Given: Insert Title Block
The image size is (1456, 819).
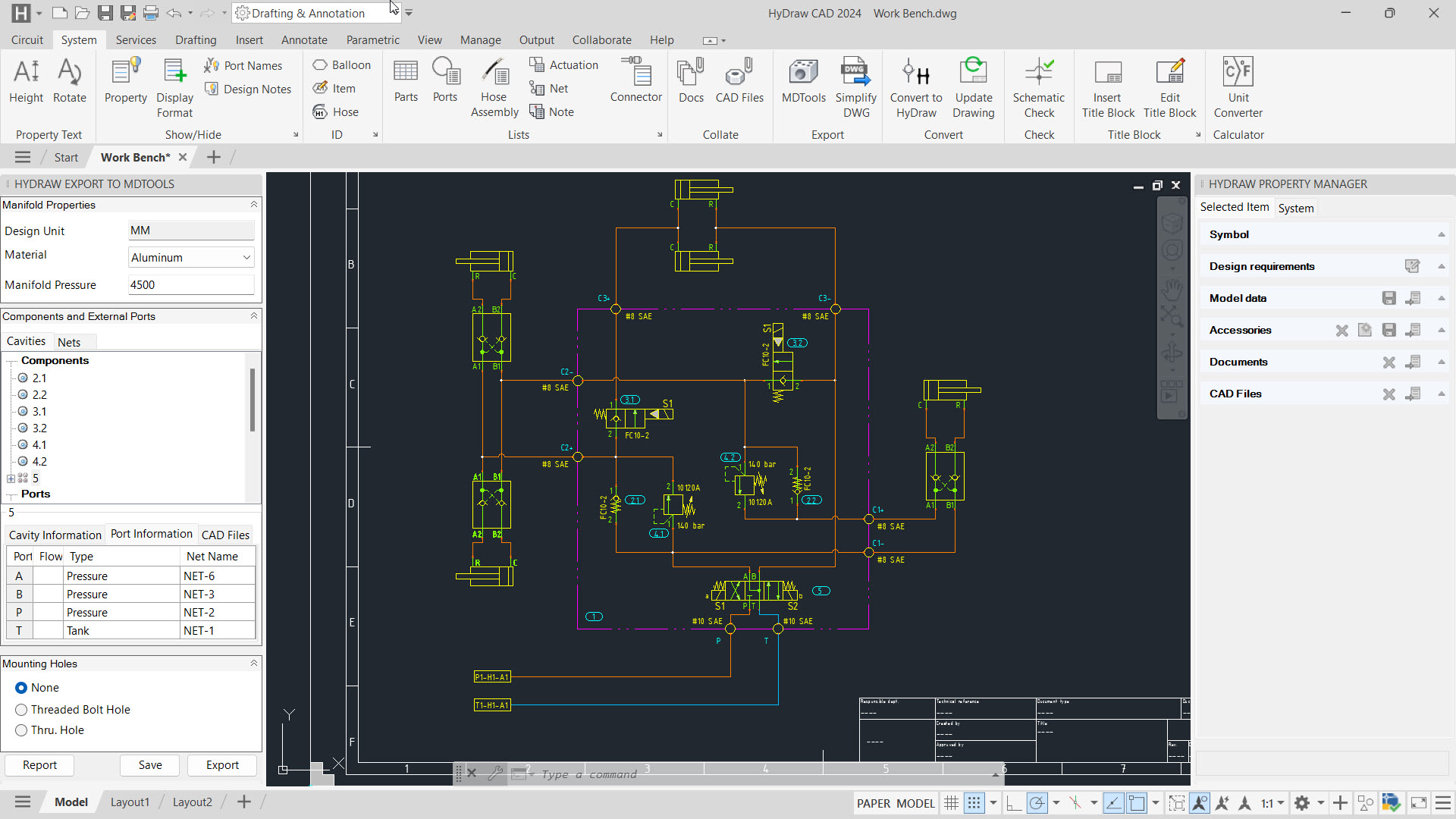Looking at the screenshot, I should [x=1108, y=87].
